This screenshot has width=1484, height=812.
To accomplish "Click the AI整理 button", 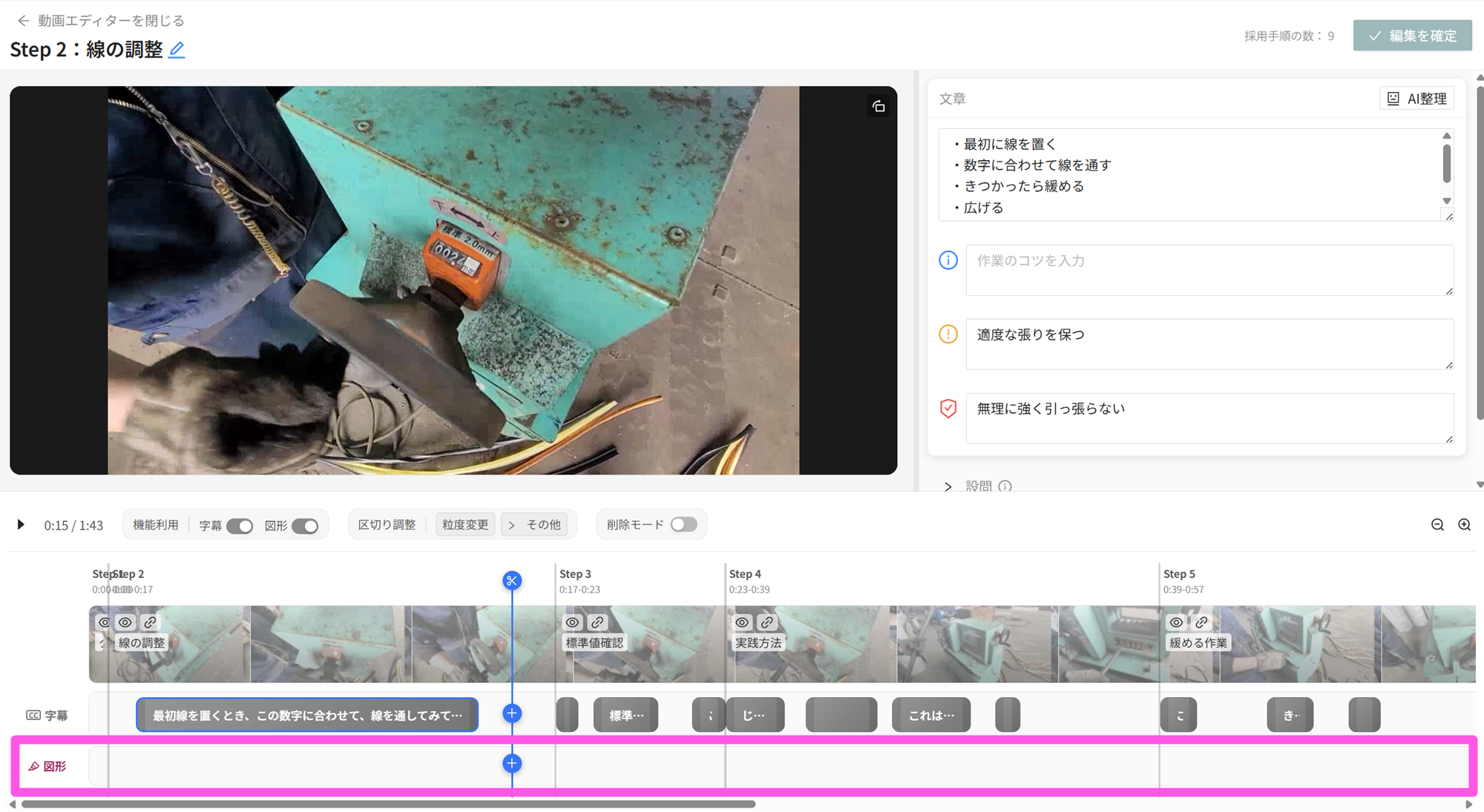I will point(1416,99).
